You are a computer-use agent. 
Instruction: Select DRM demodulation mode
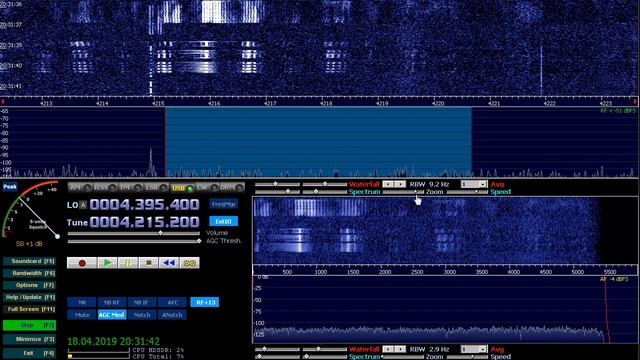(x=232, y=187)
